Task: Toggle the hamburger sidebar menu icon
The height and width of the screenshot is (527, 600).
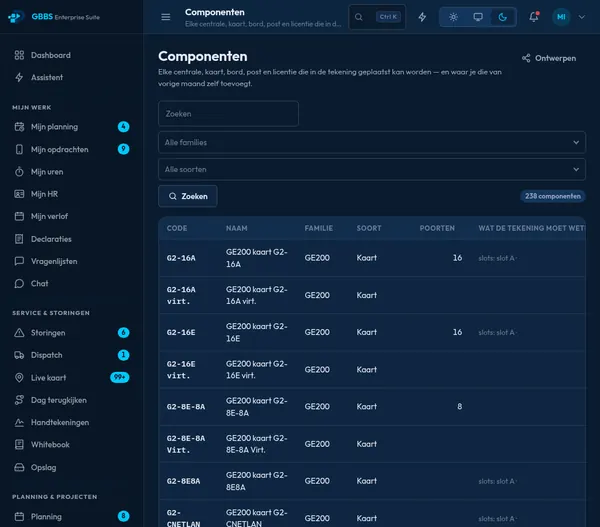Action: click(x=166, y=17)
